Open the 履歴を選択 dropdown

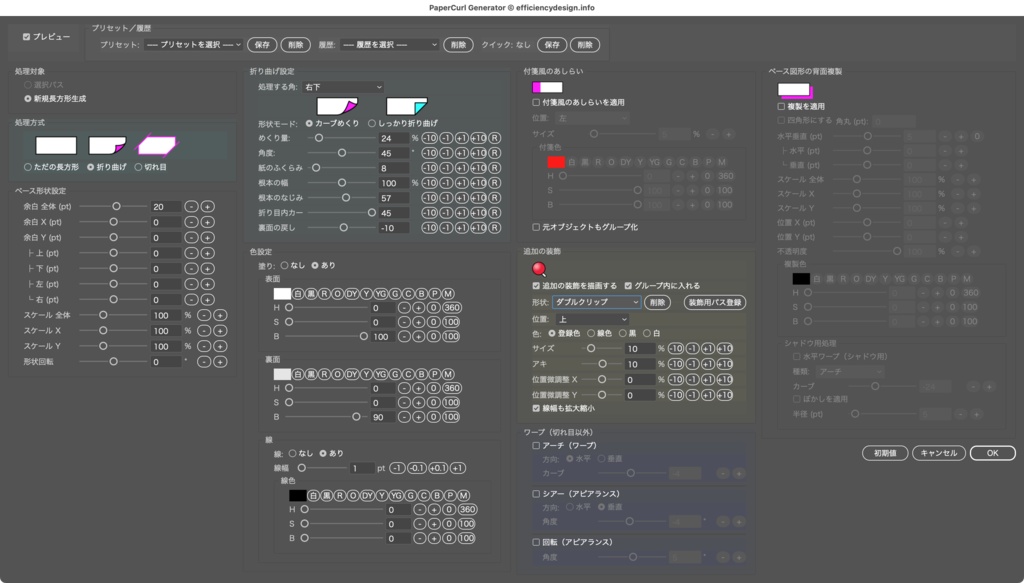point(389,44)
